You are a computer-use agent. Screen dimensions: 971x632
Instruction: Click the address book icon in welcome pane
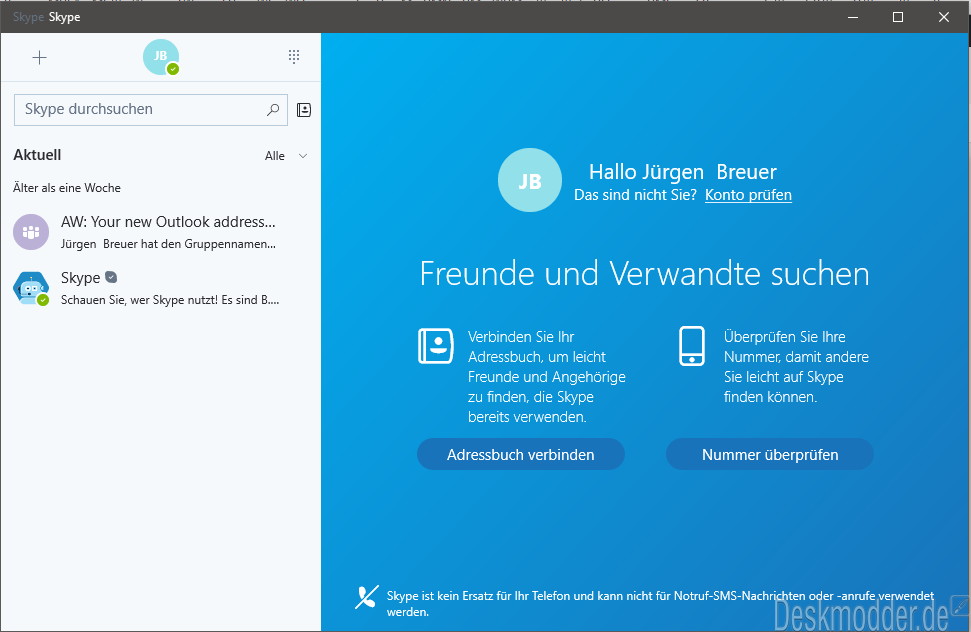coord(436,346)
